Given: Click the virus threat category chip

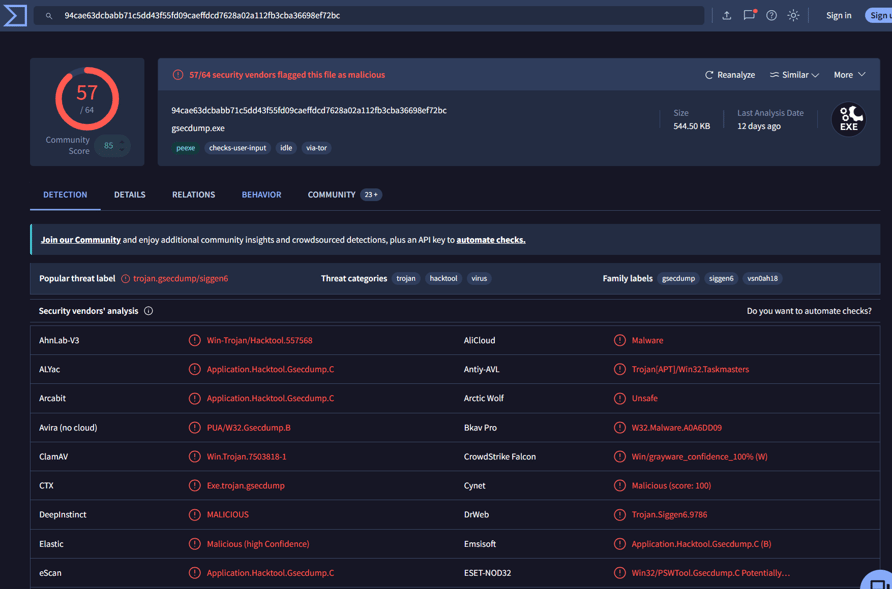Looking at the screenshot, I should pos(480,279).
